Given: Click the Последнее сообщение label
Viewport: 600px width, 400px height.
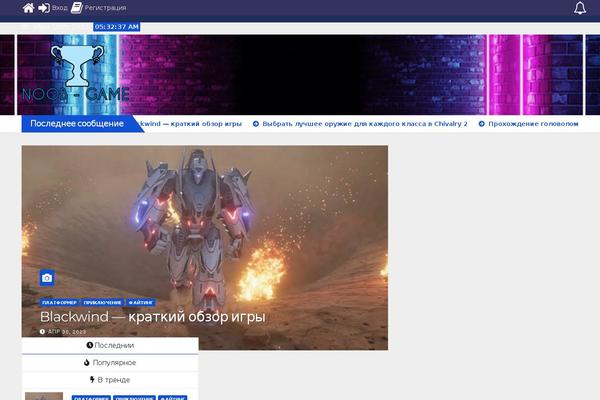Looking at the screenshot, I should [x=77, y=124].
